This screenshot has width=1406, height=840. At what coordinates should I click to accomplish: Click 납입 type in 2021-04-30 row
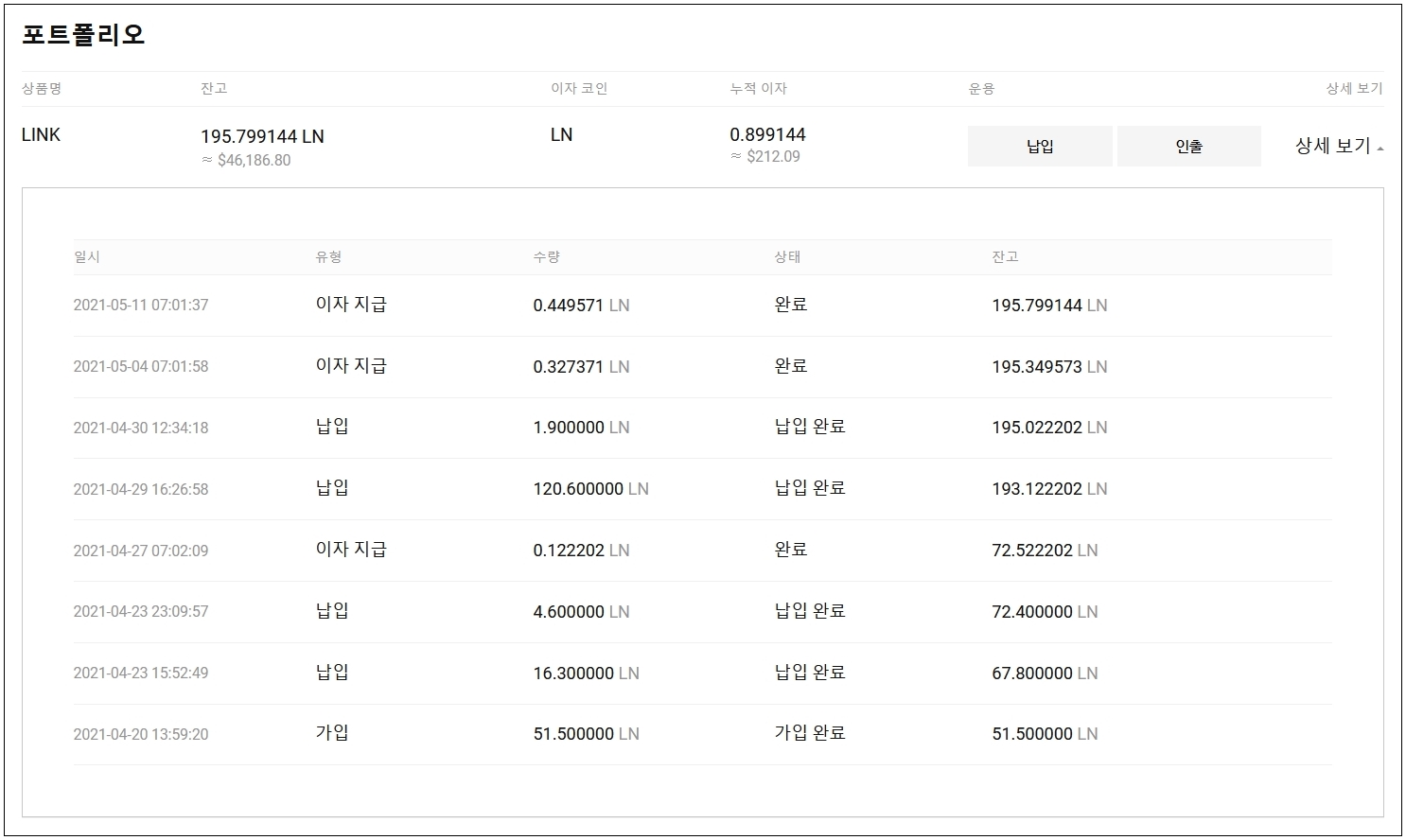pyautogui.click(x=332, y=427)
